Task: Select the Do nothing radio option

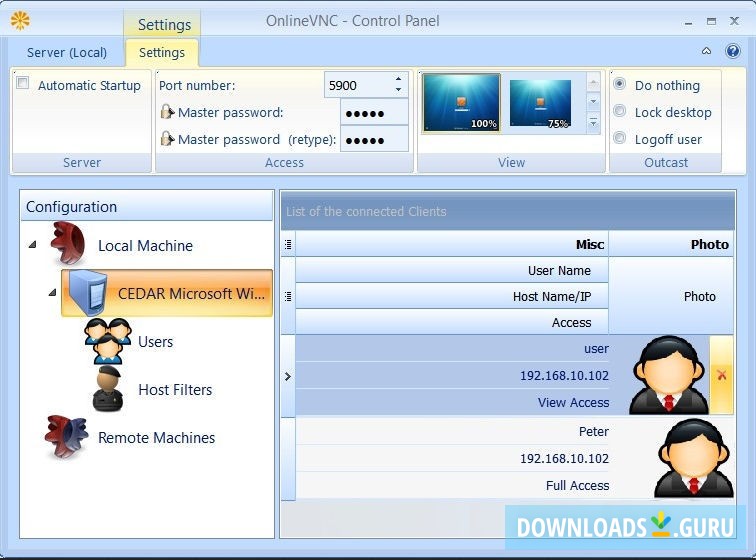Action: pyautogui.click(x=620, y=84)
